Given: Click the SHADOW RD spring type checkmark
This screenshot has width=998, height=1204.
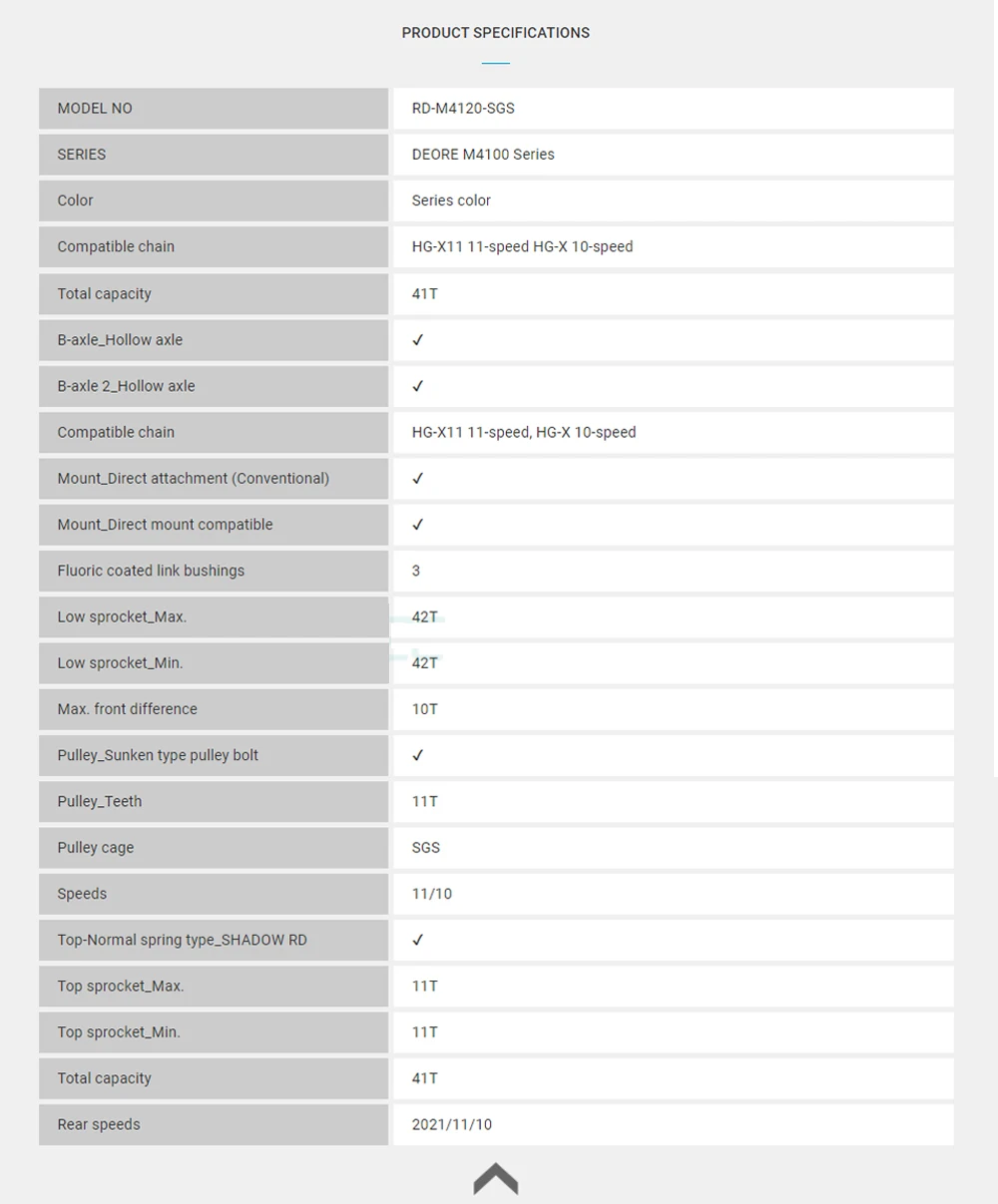Looking at the screenshot, I should pyautogui.click(x=418, y=940).
